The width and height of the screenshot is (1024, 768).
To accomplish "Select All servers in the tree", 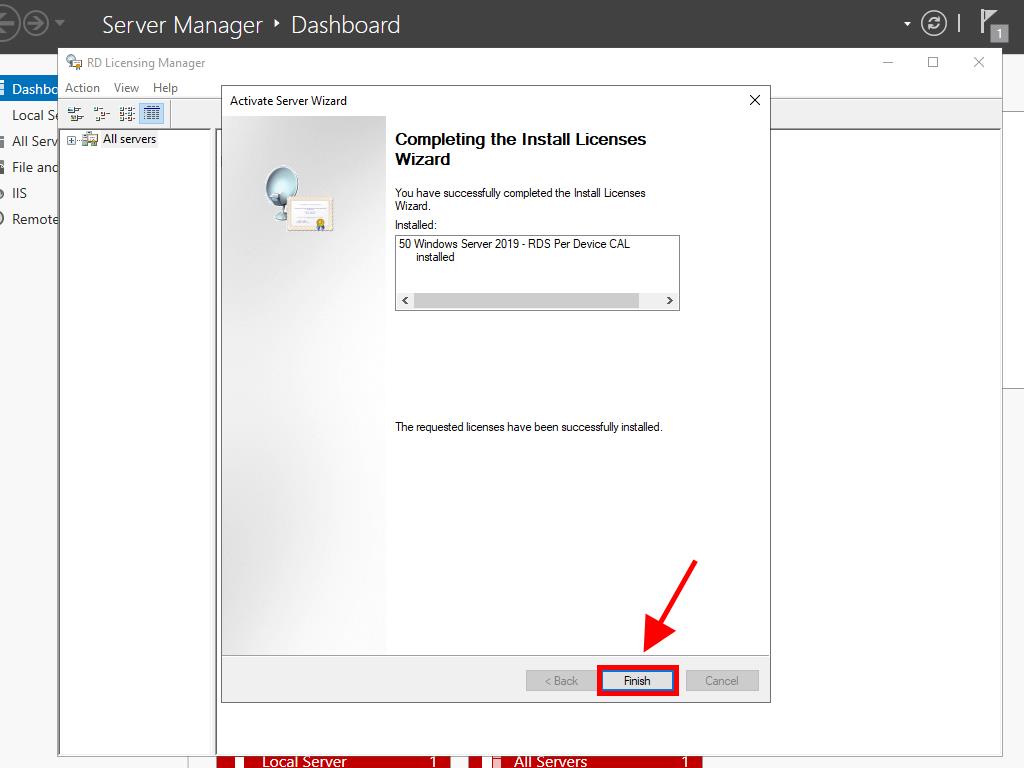I will point(129,139).
